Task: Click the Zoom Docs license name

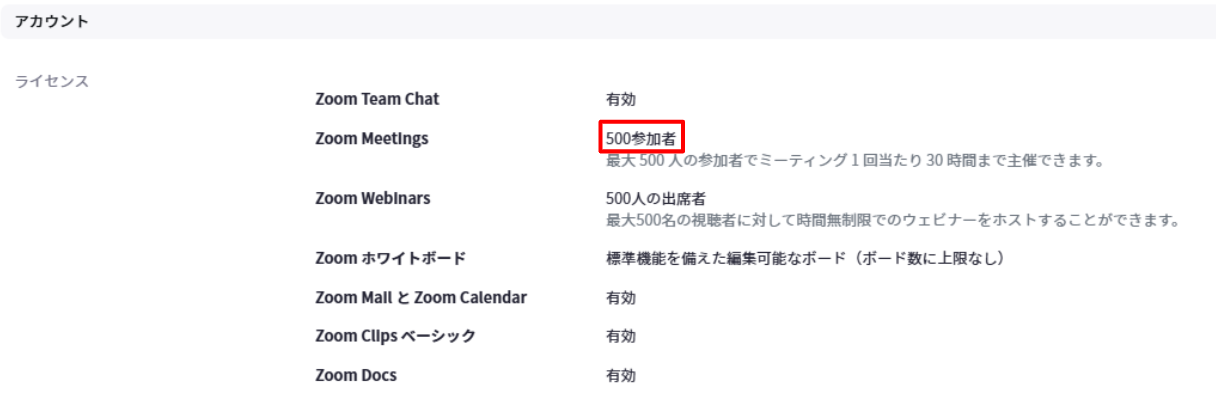Action: coord(356,376)
